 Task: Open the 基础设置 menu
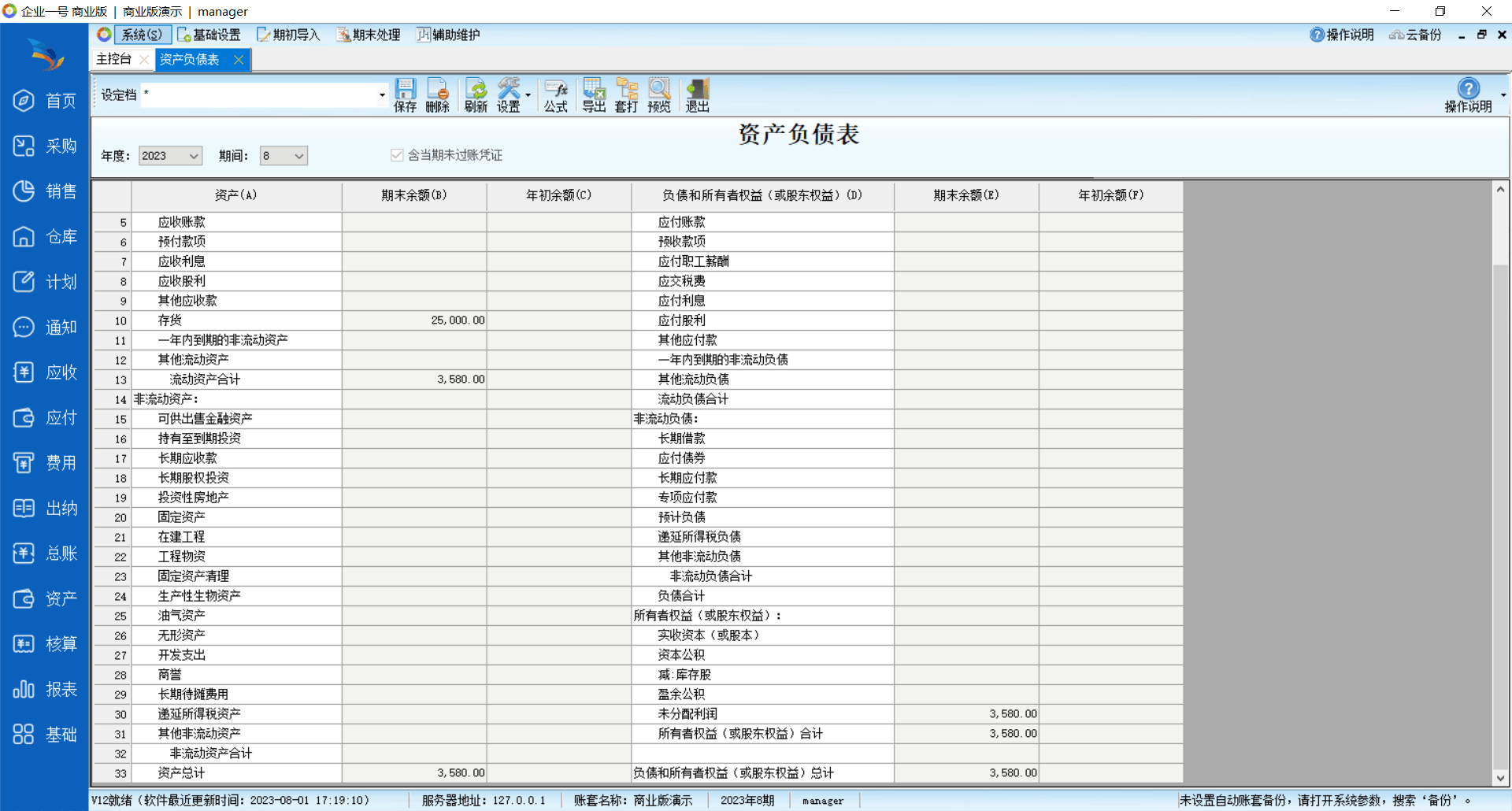click(209, 35)
